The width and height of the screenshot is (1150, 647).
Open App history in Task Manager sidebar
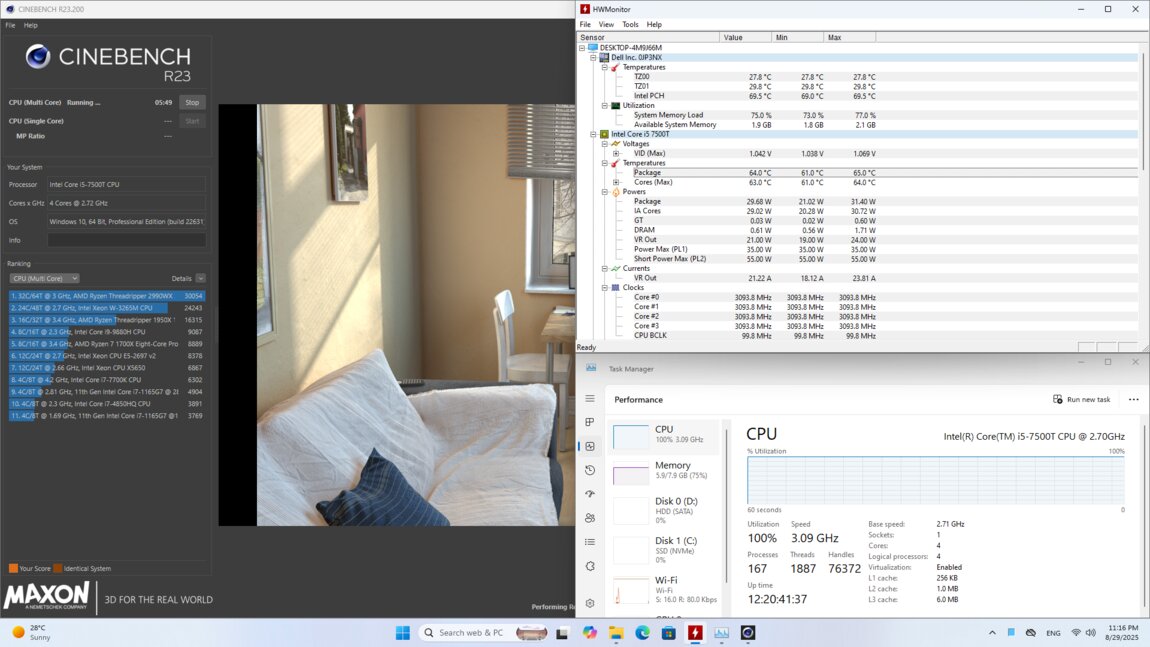point(590,470)
